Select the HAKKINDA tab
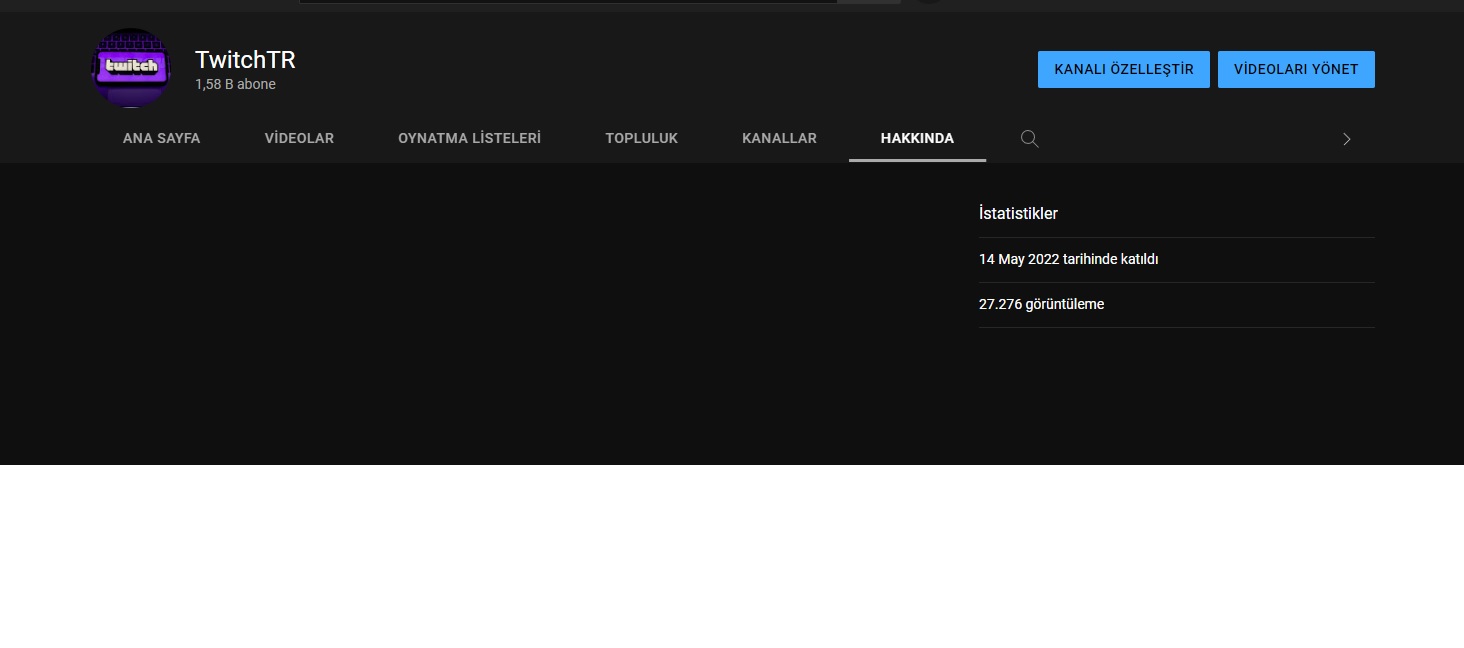The image size is (1464, 648). [x=917, y=139]
